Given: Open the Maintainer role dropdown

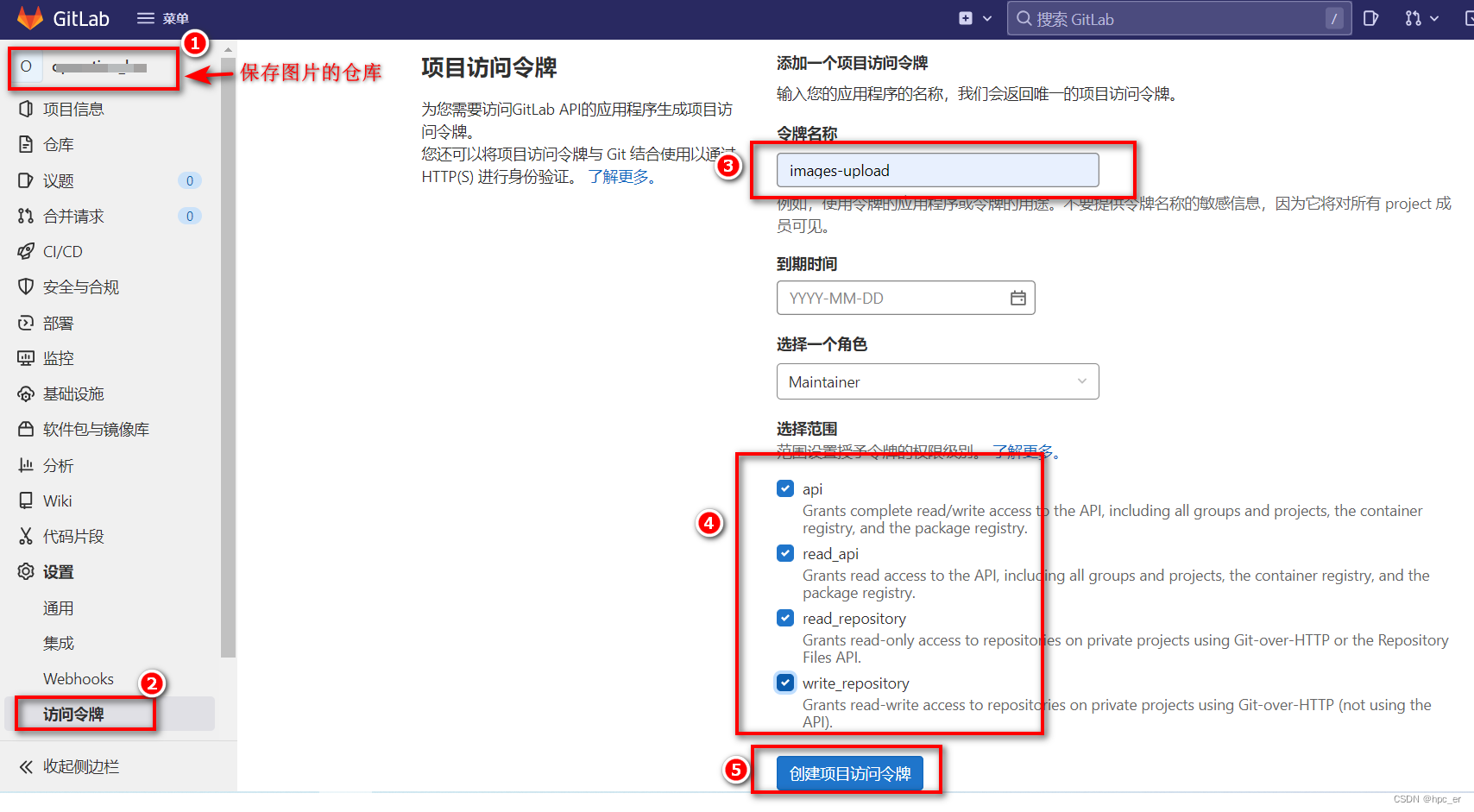Looking at the screenshot, I should point(937,381).
